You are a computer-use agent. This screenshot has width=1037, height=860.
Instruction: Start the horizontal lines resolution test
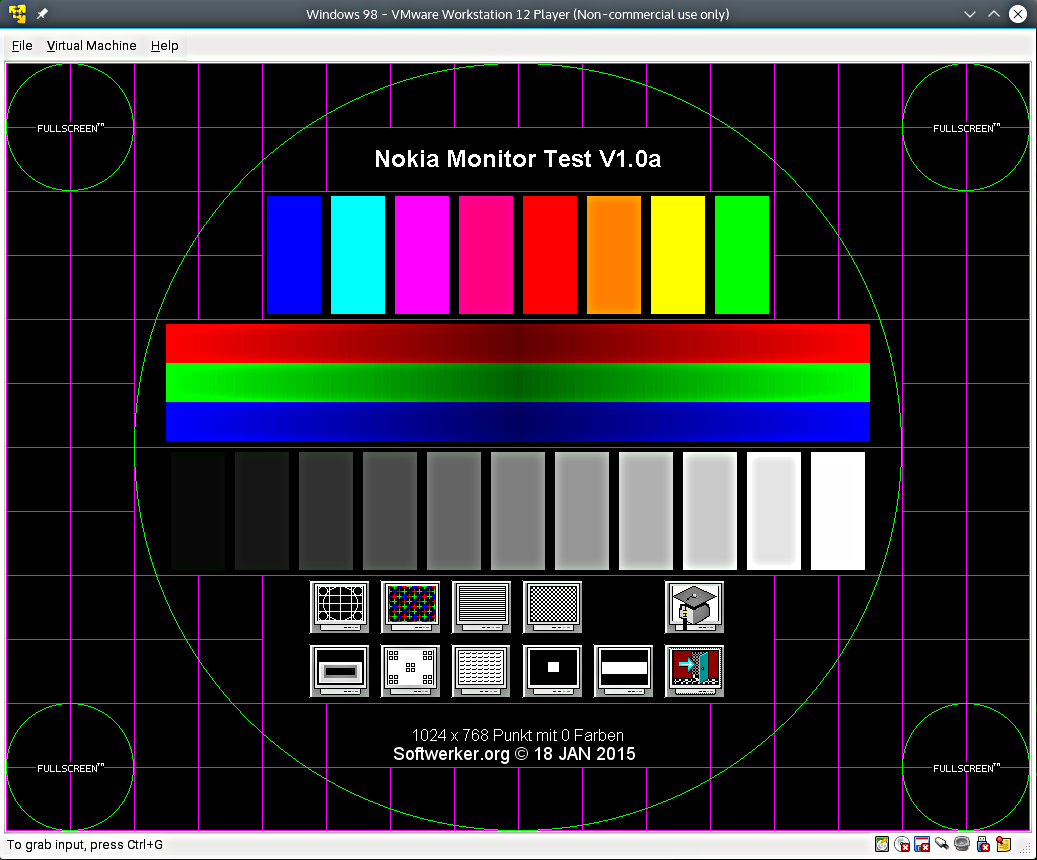pyautogui.click(x=481, y=606)
